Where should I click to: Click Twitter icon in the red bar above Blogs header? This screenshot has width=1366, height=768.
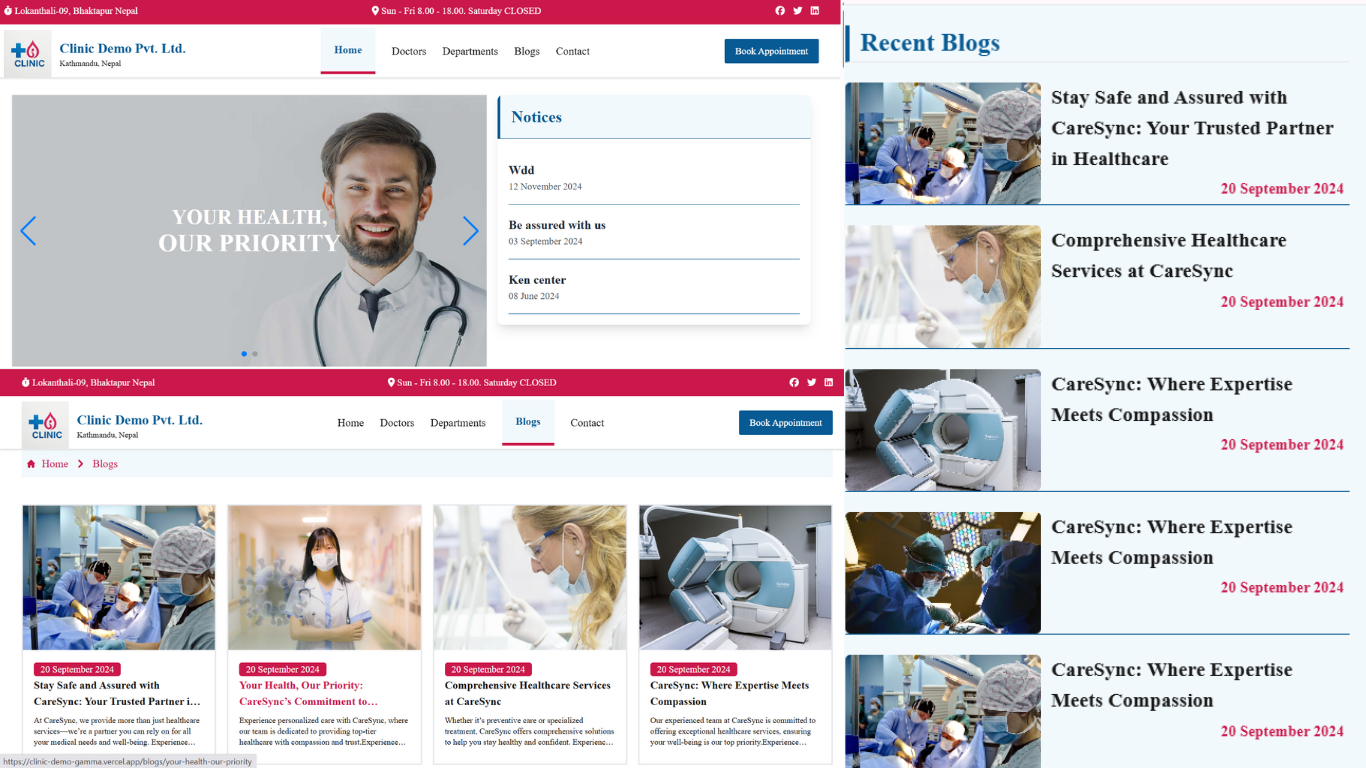point(811,383)
